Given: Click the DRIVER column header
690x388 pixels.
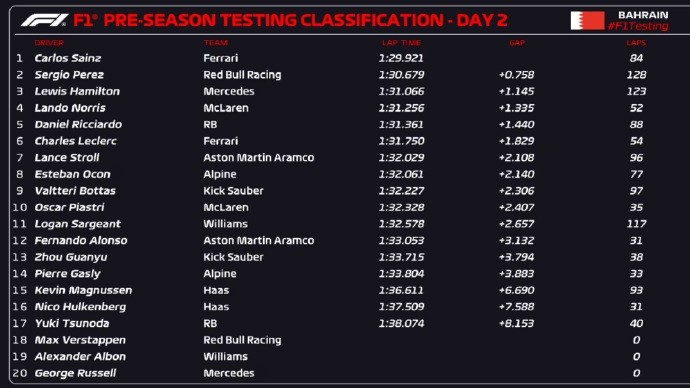Looking at the screenshot, I should coord(49,43).
